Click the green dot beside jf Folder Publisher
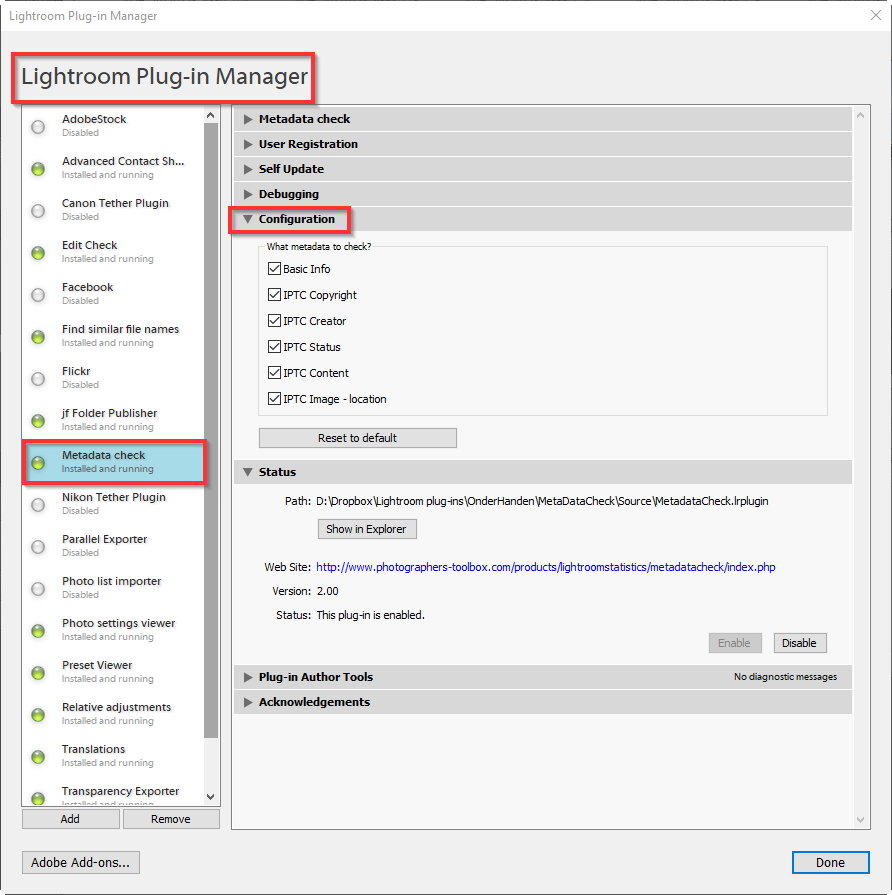 click(x=38, y=421)
